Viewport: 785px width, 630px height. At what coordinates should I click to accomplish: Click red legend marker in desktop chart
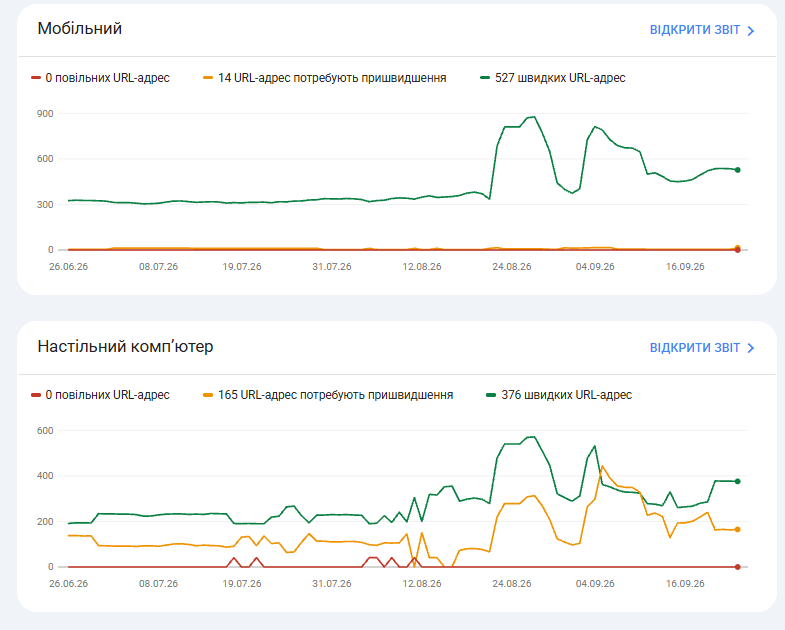click(36, 395)
